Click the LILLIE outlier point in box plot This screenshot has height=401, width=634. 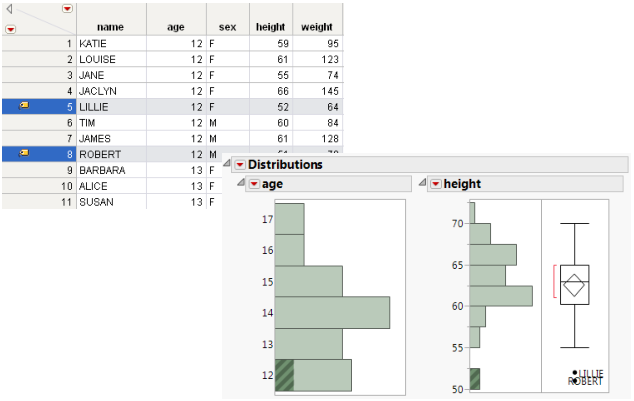(575, 374)
